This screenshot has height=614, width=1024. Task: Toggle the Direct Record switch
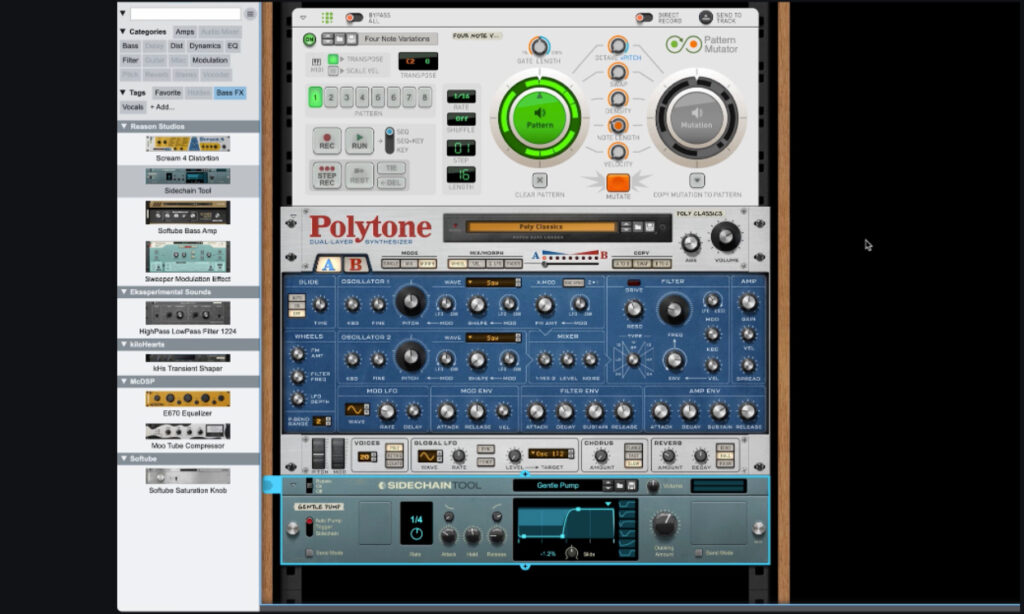[x=644, y=18]
